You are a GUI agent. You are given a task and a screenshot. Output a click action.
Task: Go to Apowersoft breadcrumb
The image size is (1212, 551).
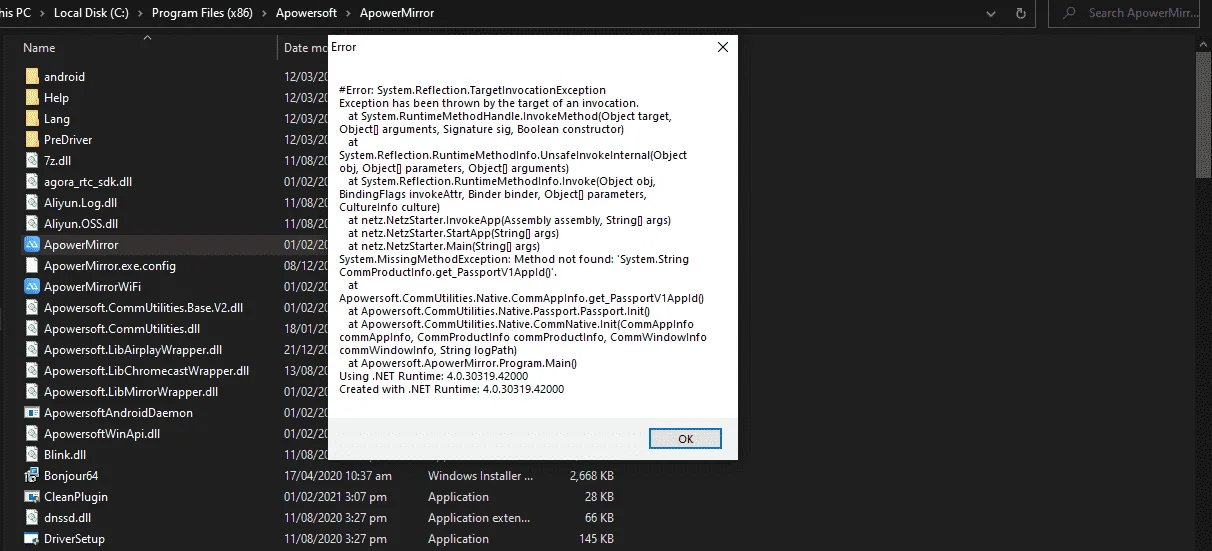point(308,13)
